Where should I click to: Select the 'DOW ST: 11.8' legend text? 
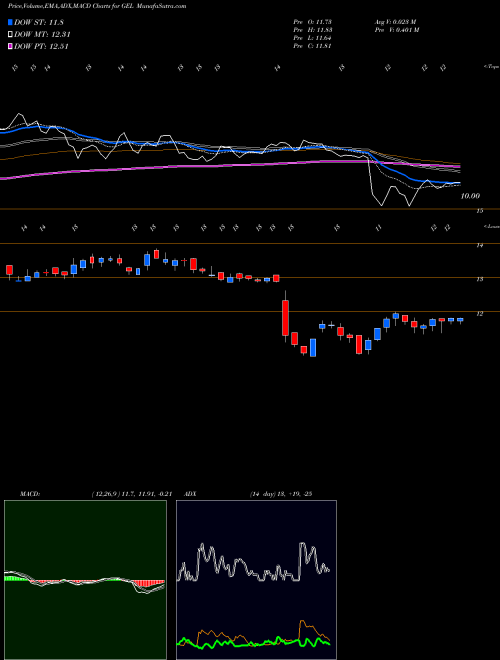pyautogui.click(x=39, y=22)
